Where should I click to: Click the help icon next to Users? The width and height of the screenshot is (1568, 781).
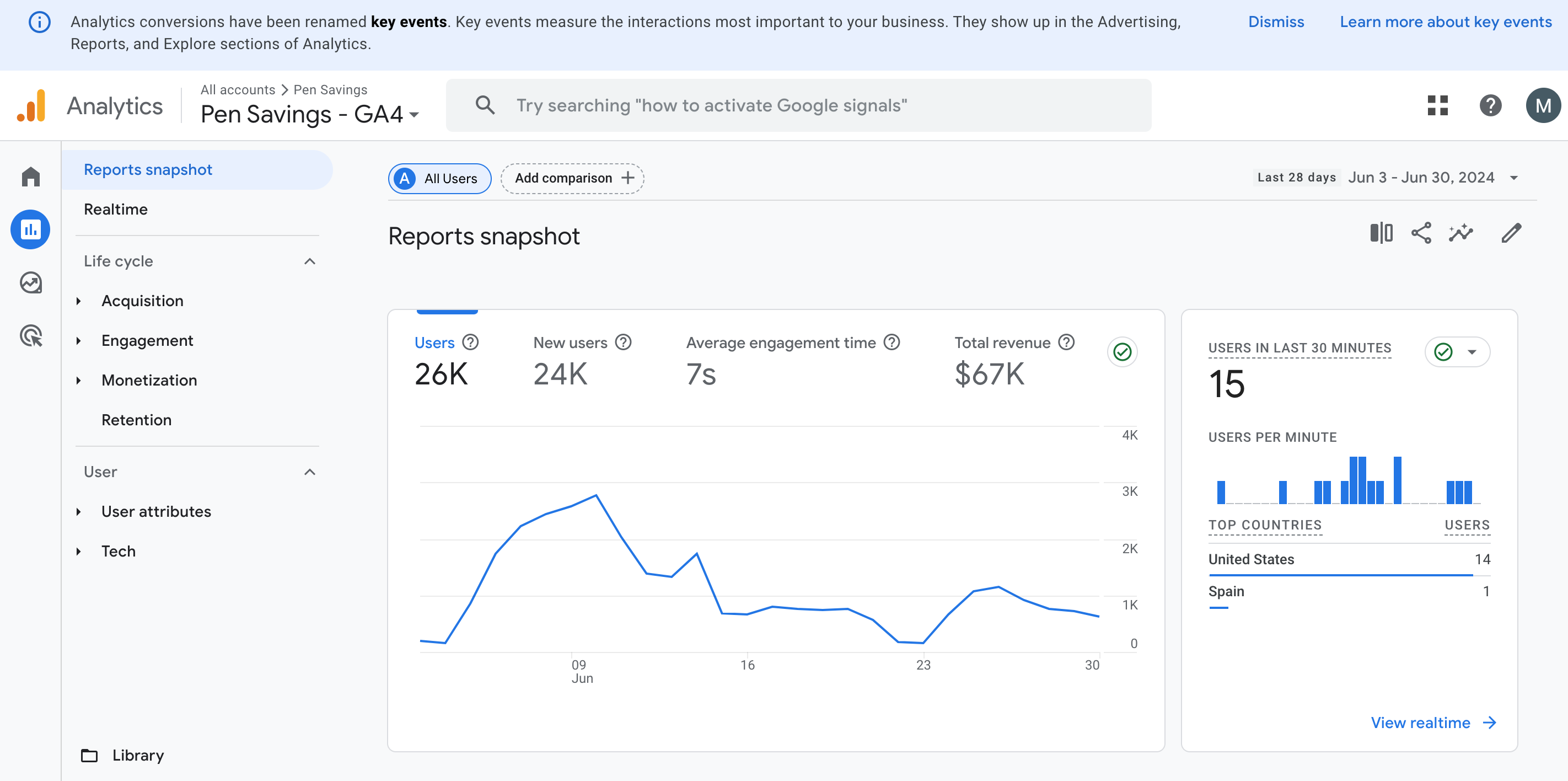pyautogui.click(x=470, y=343)
